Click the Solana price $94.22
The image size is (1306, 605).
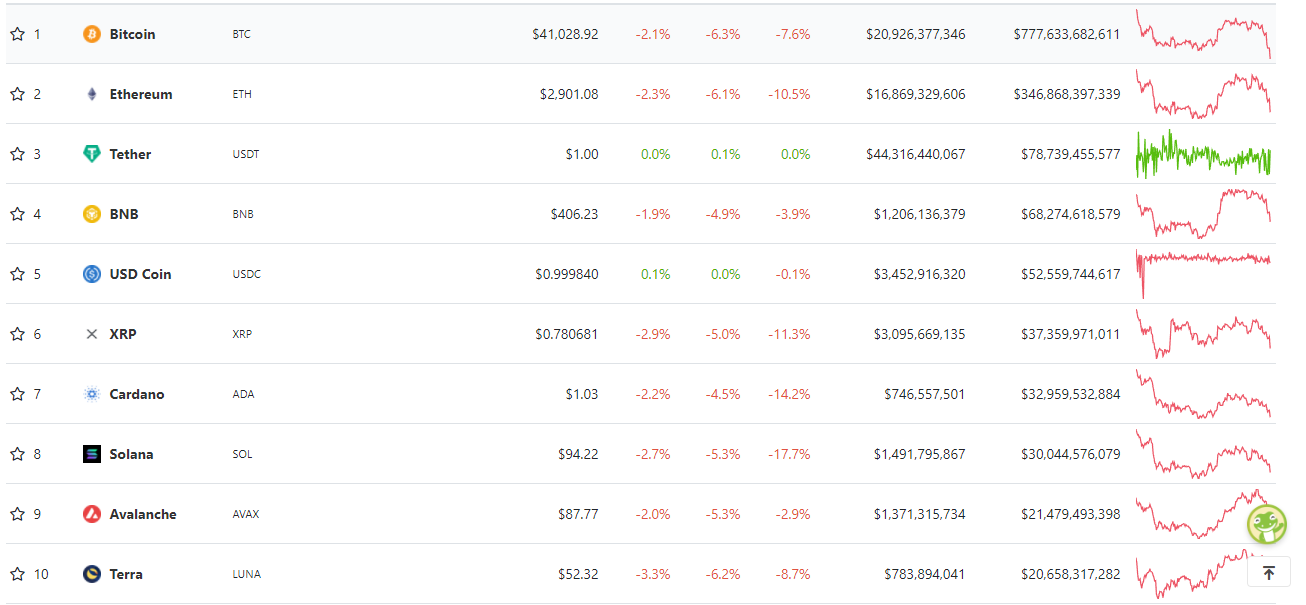point(578,454)
